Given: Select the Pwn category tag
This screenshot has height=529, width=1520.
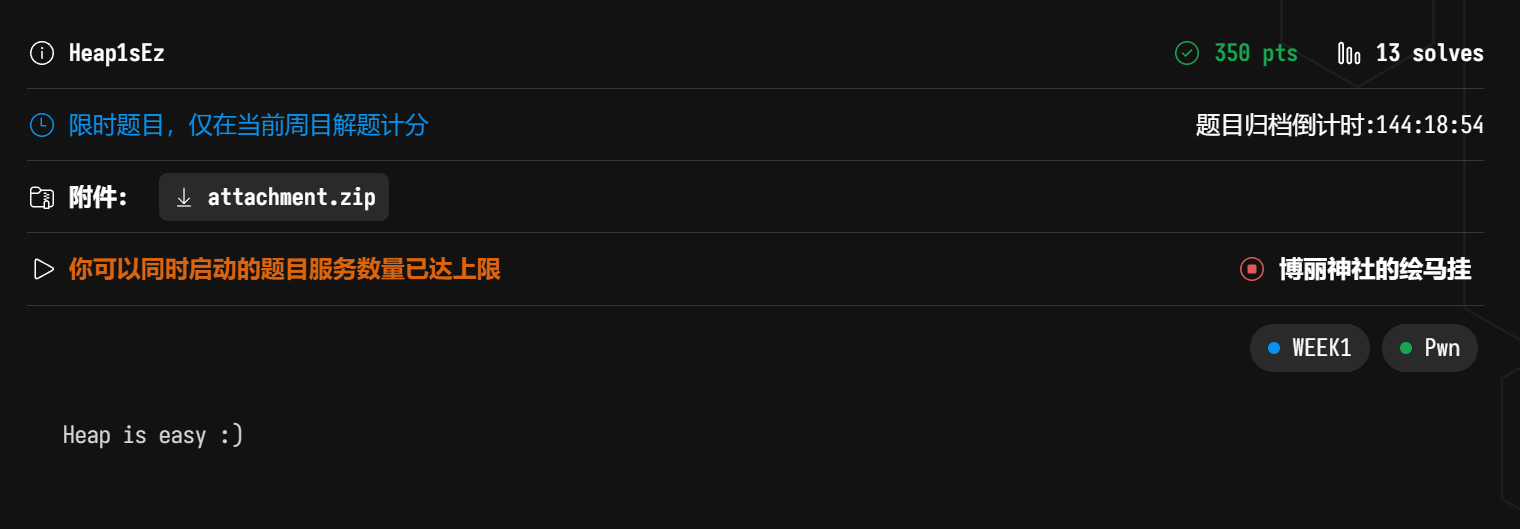Looking at the screenshot, I should [1429, 348].
